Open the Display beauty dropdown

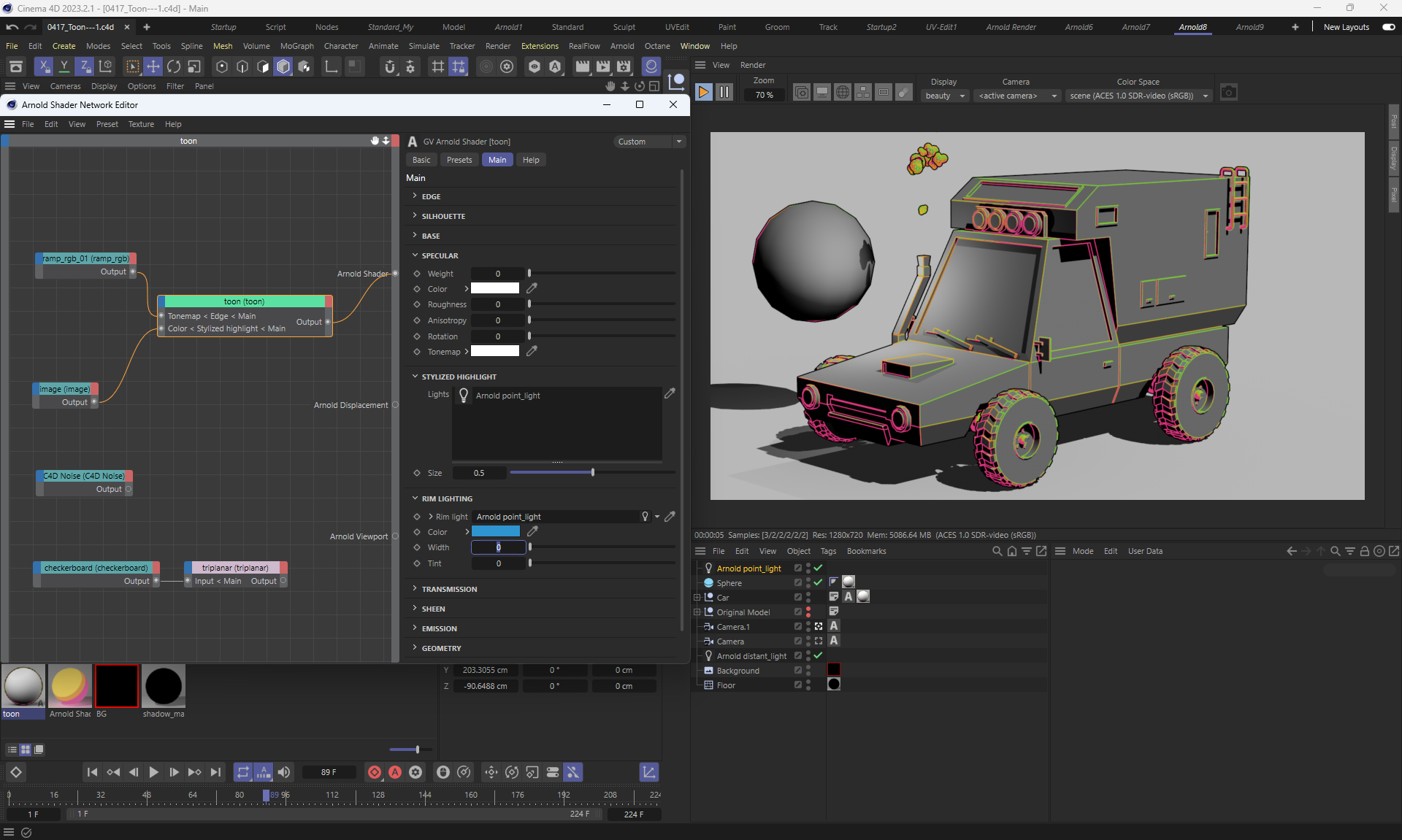pos(945,96)
